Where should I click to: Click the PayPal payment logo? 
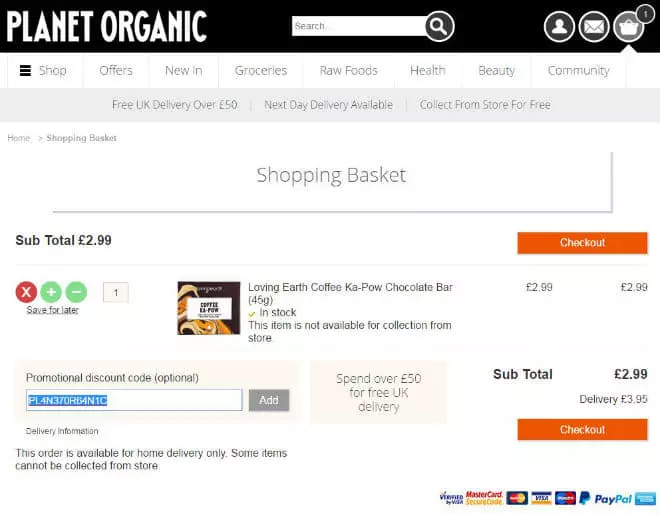coord(606,499)
